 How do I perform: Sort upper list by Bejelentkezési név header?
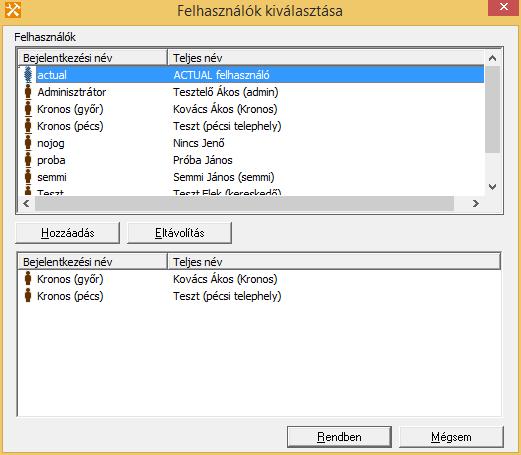92,58
